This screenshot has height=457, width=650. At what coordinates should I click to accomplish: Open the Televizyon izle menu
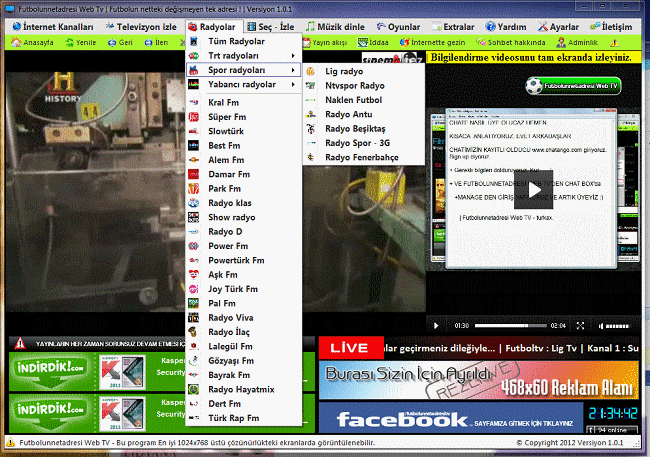(x=141, y=27)
